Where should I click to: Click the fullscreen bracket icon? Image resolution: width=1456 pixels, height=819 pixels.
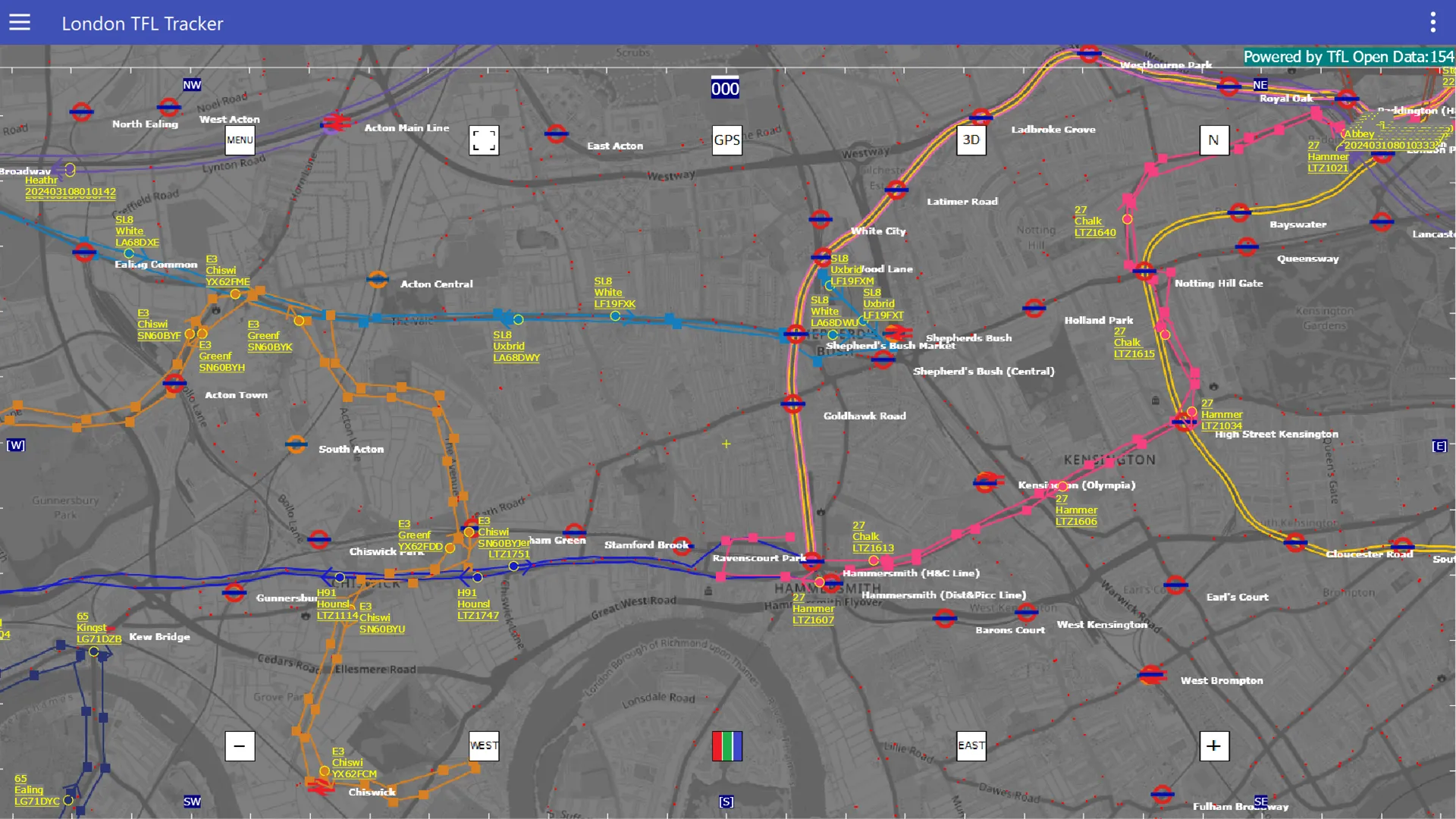[x=484, y=140]
